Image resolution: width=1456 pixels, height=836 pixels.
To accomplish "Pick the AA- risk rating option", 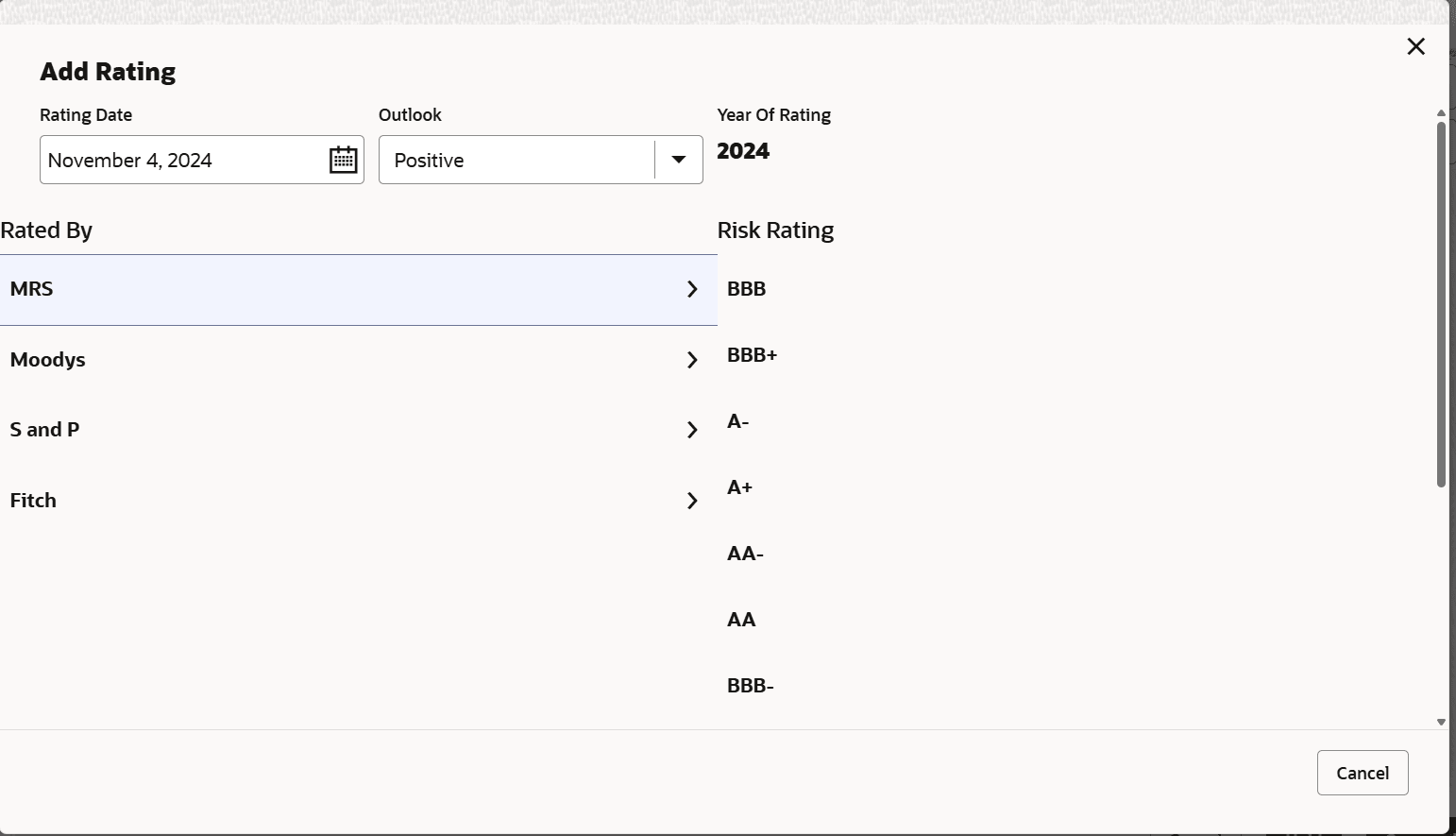I will (x=746, y=554).
